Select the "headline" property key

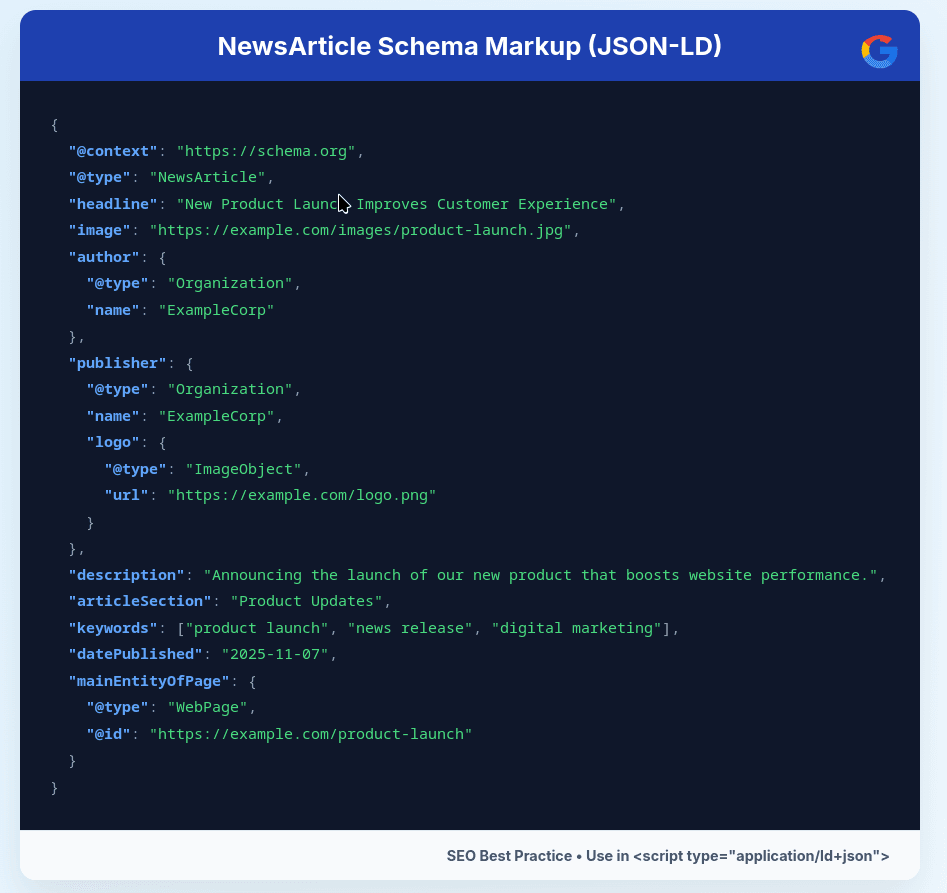112,204
